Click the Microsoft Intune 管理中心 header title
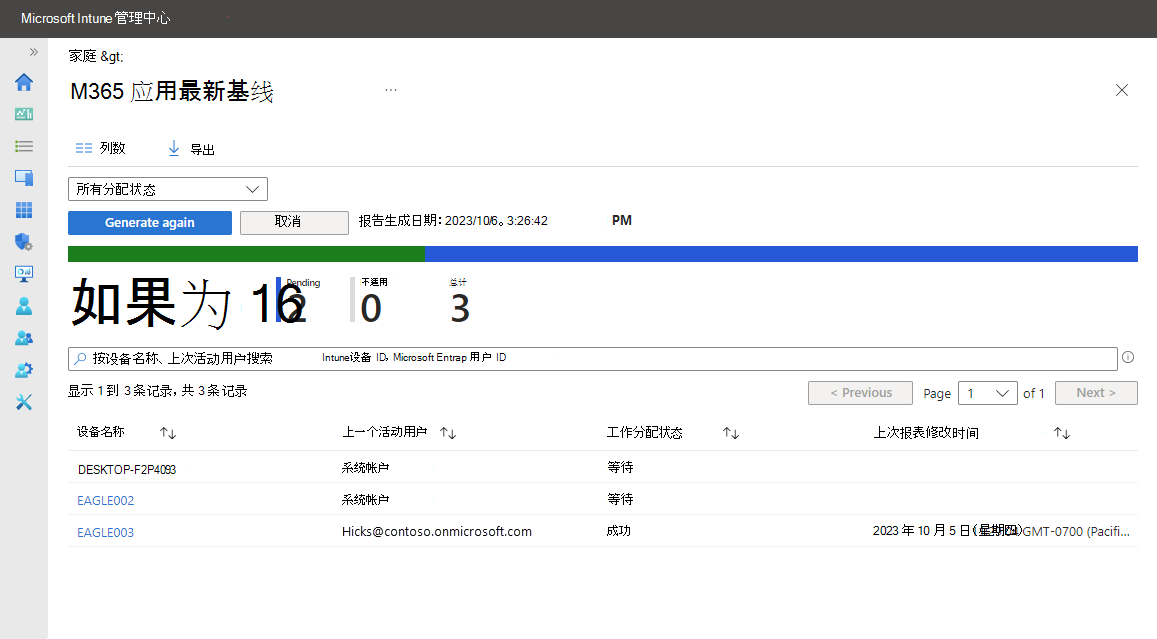This screenshot has width=1157, height=639. 95,18
